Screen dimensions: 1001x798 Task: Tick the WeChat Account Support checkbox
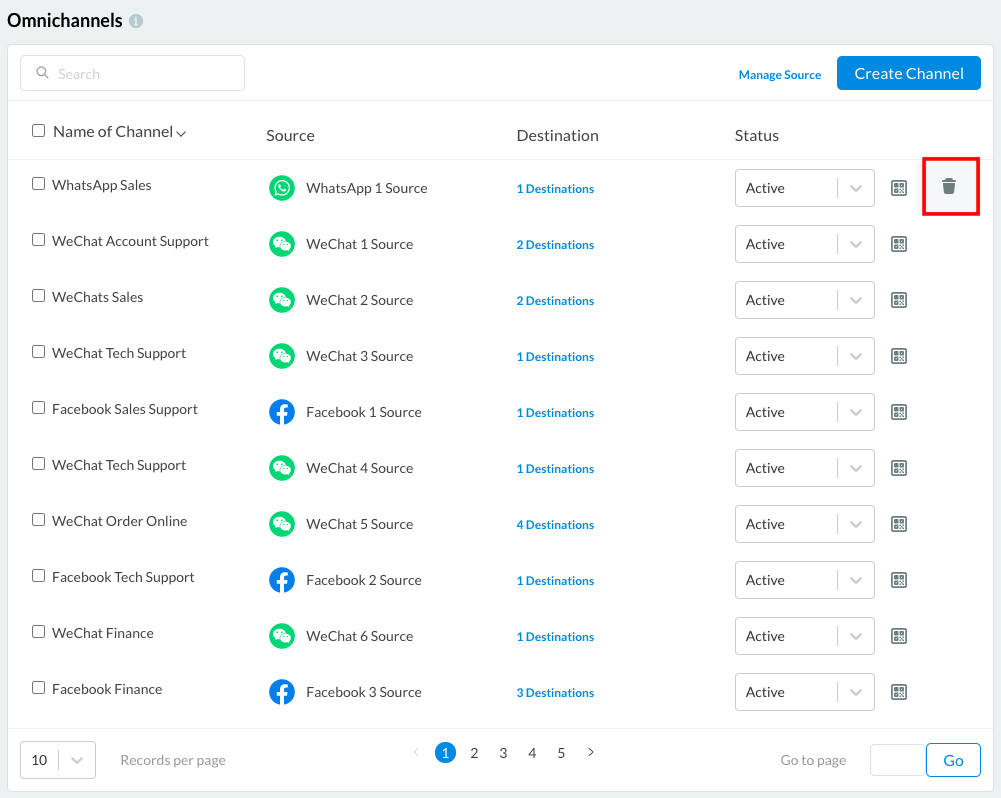[38, 240]
